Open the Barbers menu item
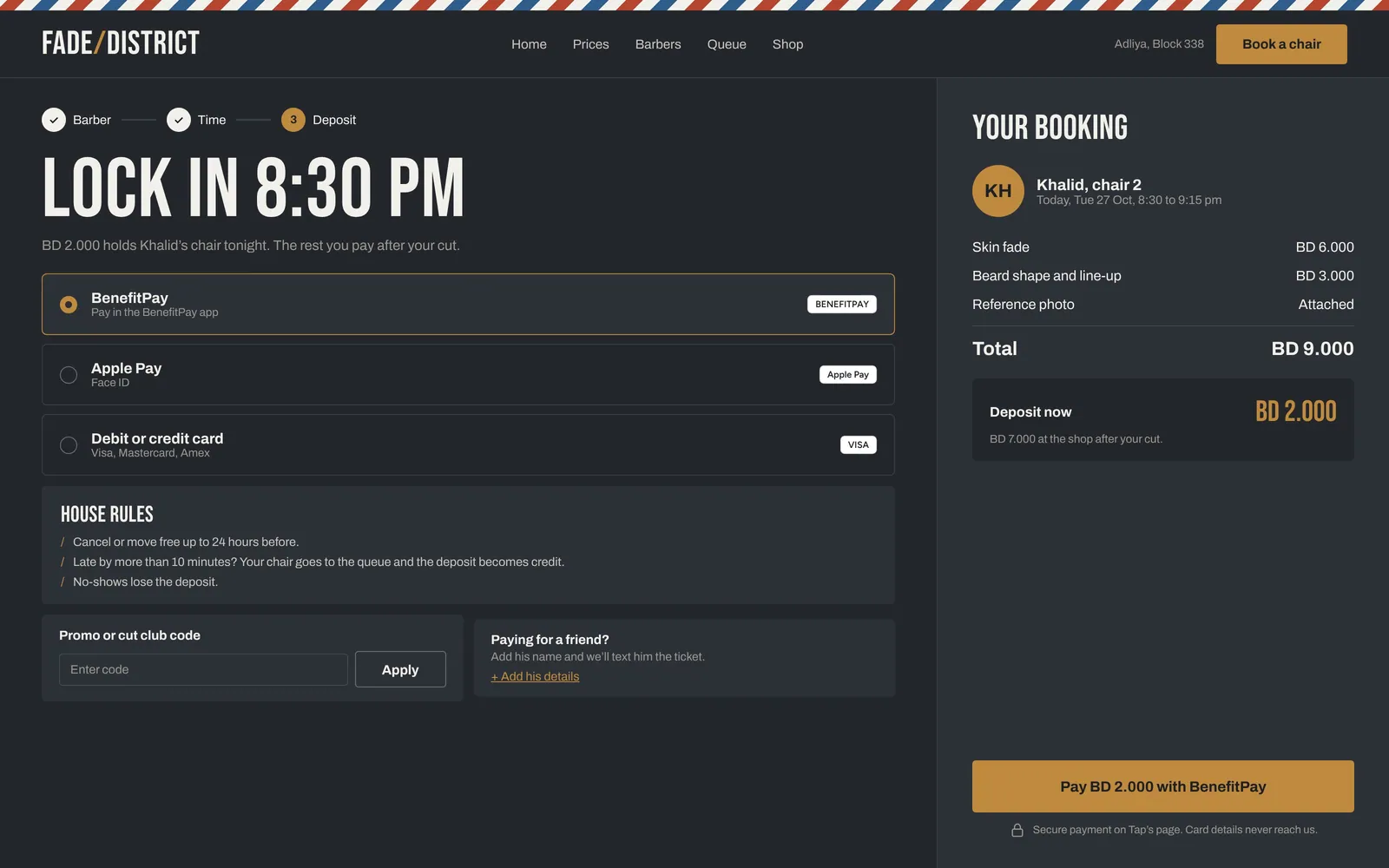The height and width of the screenshot is (868, 1389). tap(658, 44)
